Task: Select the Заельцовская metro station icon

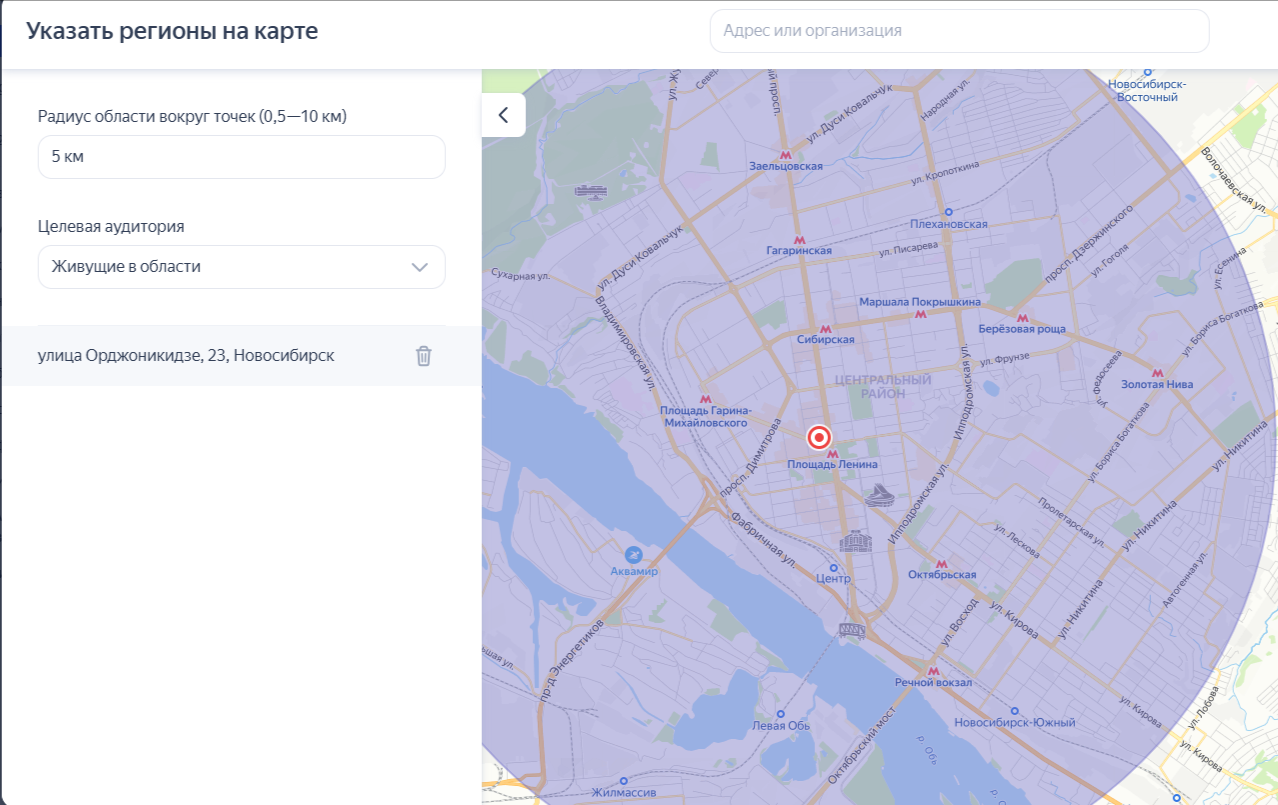Action: [786, 155]
